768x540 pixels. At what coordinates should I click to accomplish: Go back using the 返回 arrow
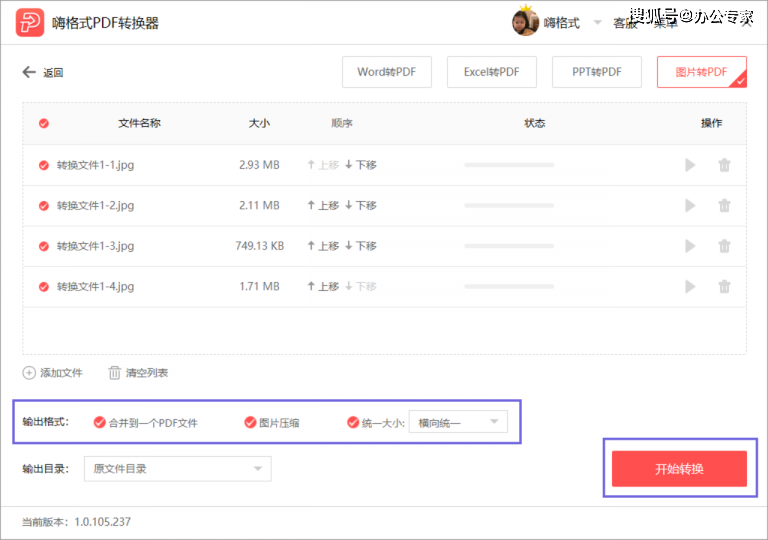coord(29,73)
